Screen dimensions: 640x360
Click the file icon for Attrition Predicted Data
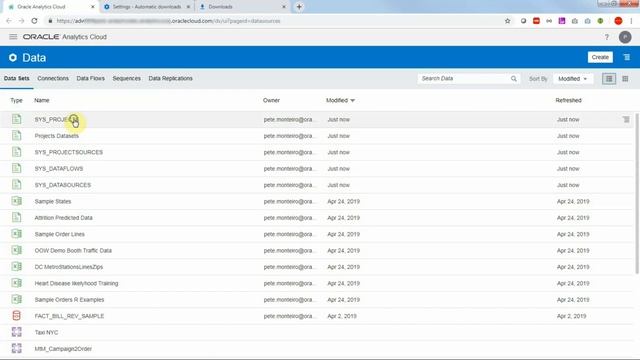click(x=16, y=217)
